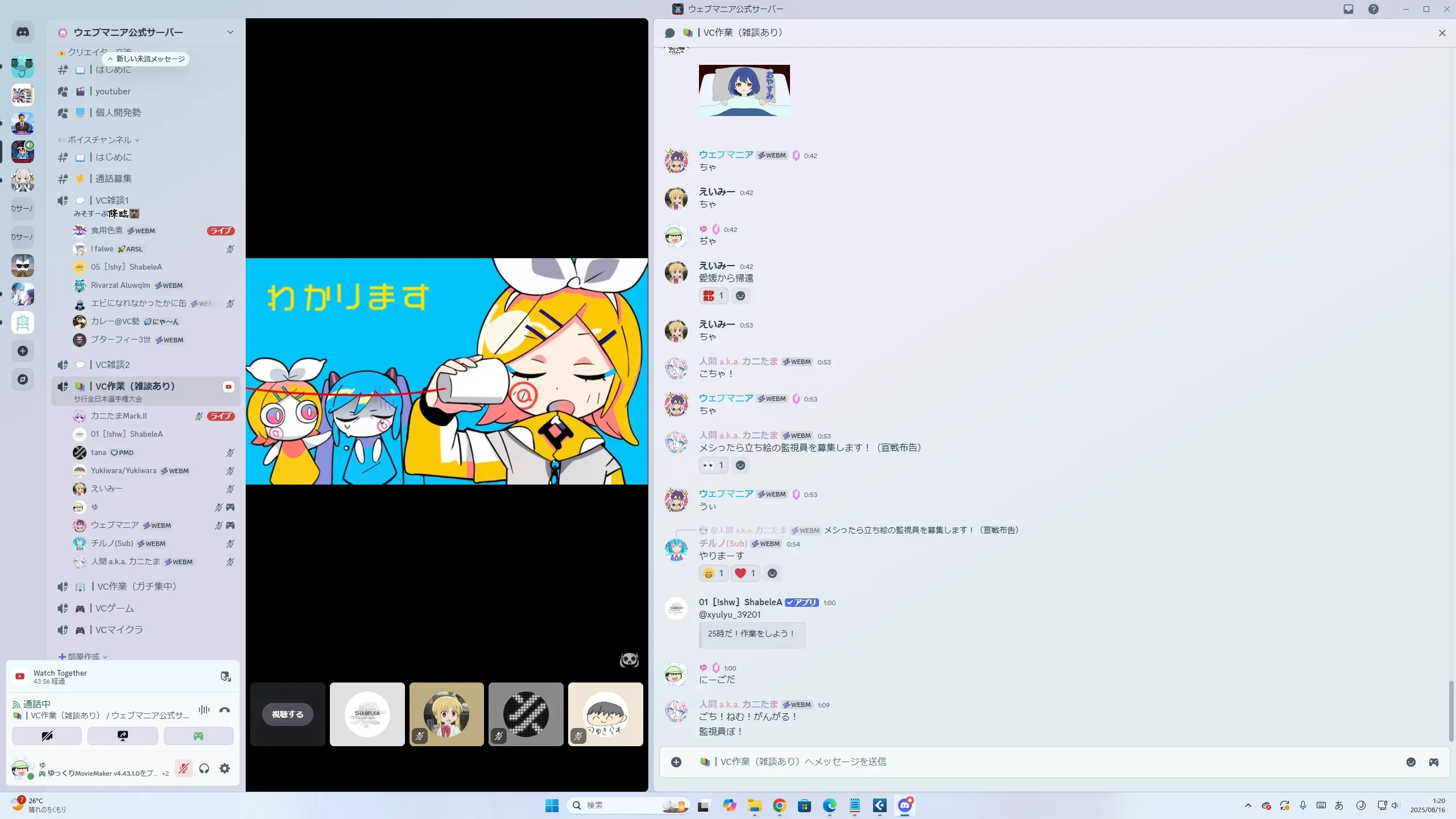Start screen sharing button
This screenshot has height=819, width=1456.
[x=122, y=736]
